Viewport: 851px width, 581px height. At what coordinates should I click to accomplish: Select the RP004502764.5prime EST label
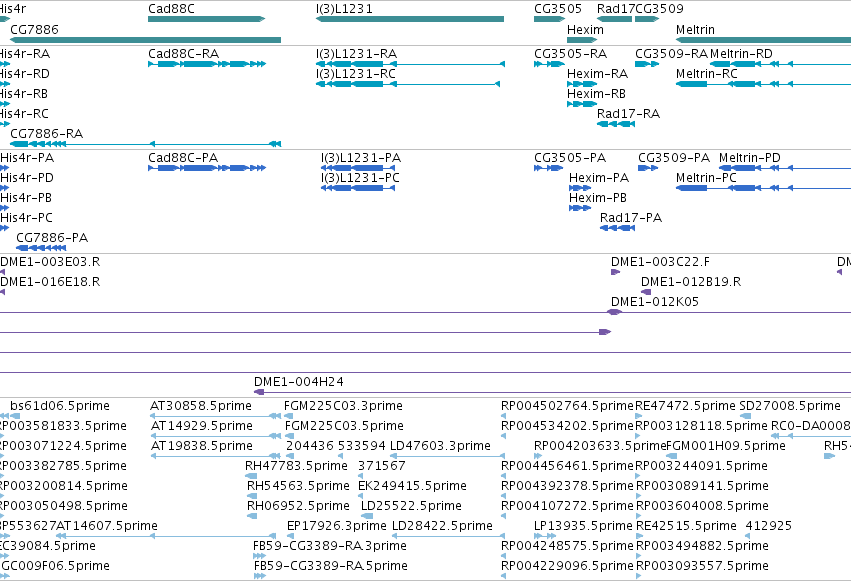[567, 406]
